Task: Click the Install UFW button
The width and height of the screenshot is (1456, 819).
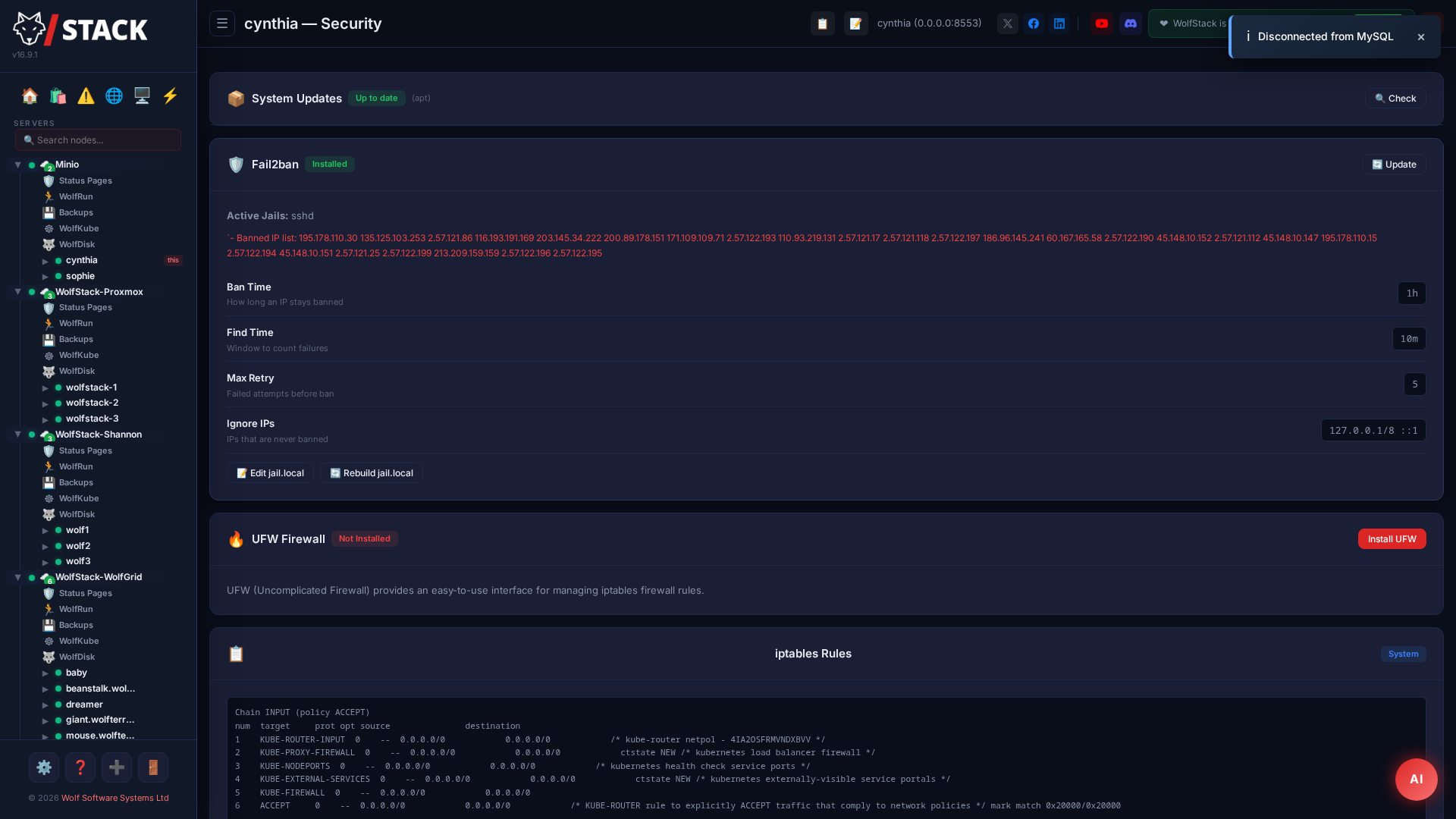Action: pos(1392,539)
